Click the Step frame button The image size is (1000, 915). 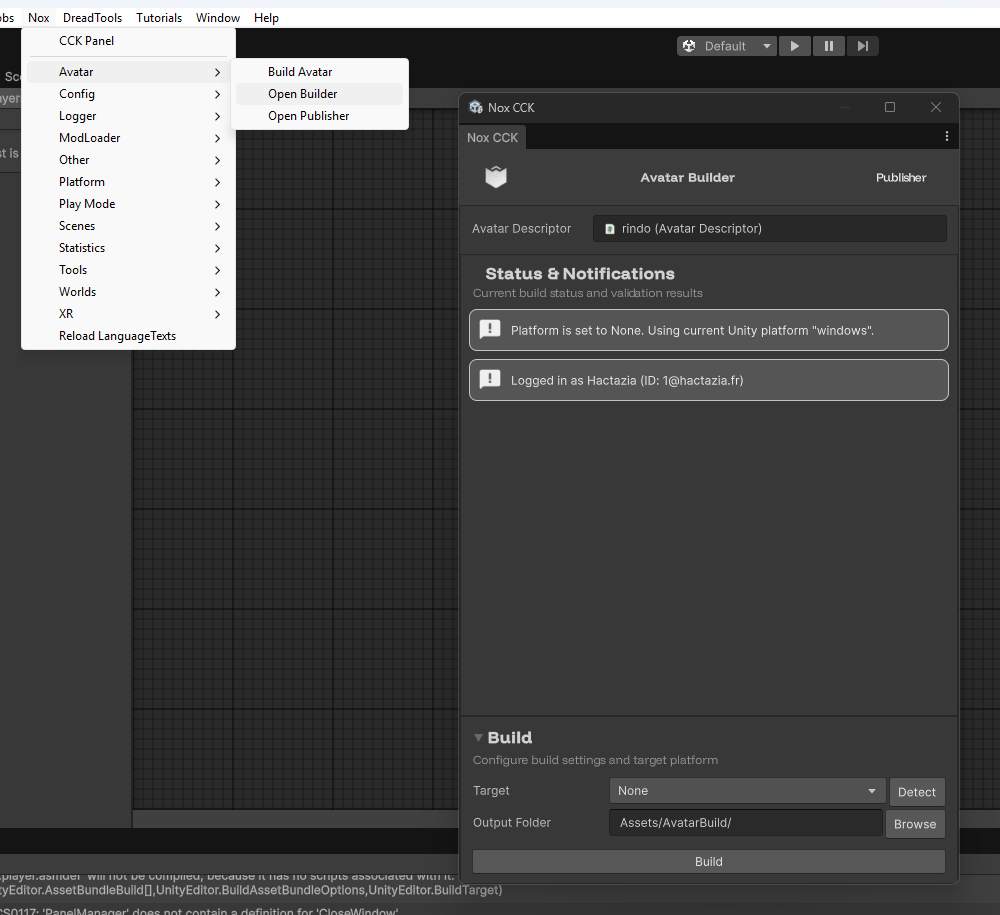click(862, 46)
